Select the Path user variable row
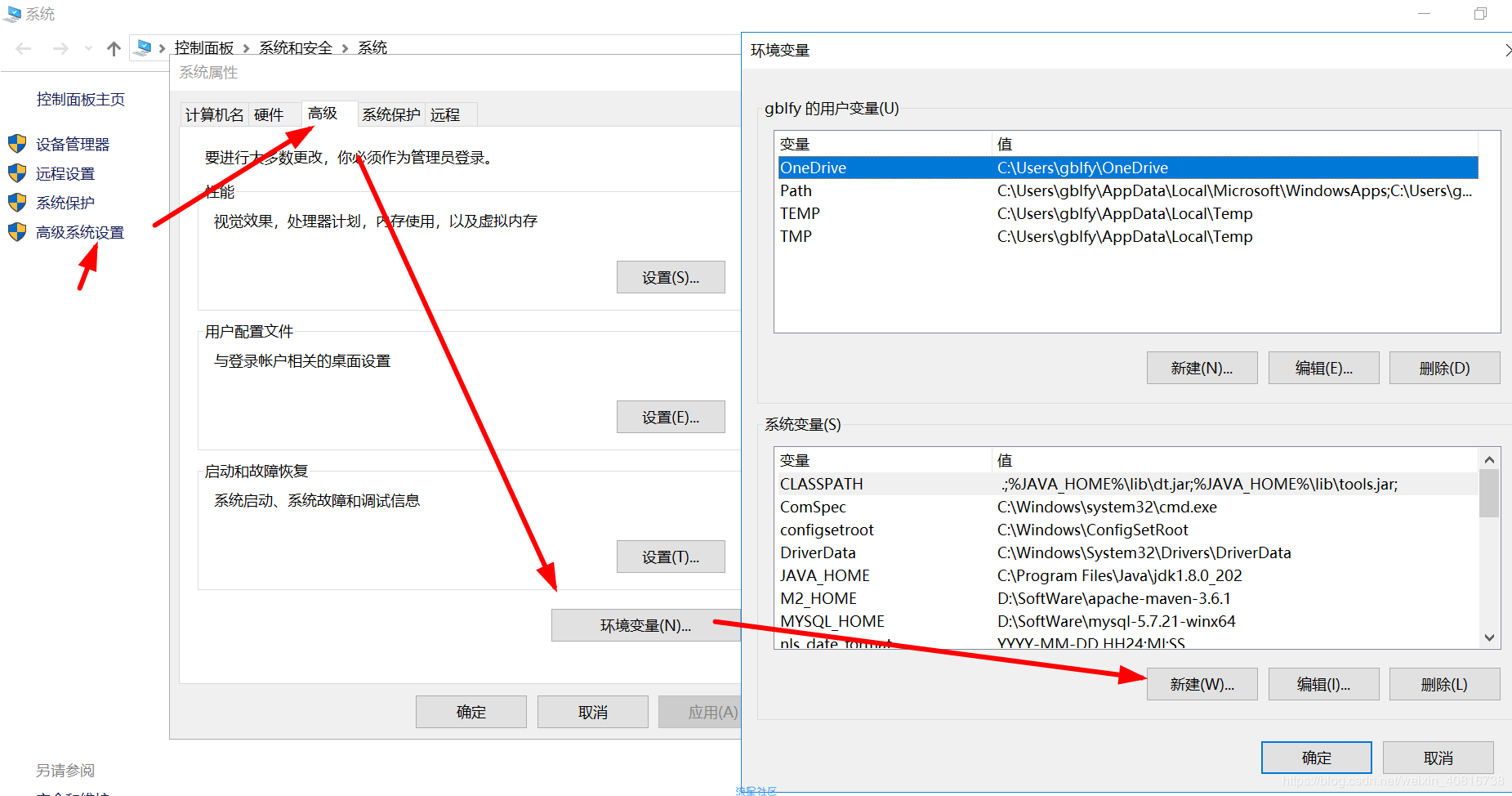Image resolution: width=1512 pixels, height=796 pixels. 1127,190
